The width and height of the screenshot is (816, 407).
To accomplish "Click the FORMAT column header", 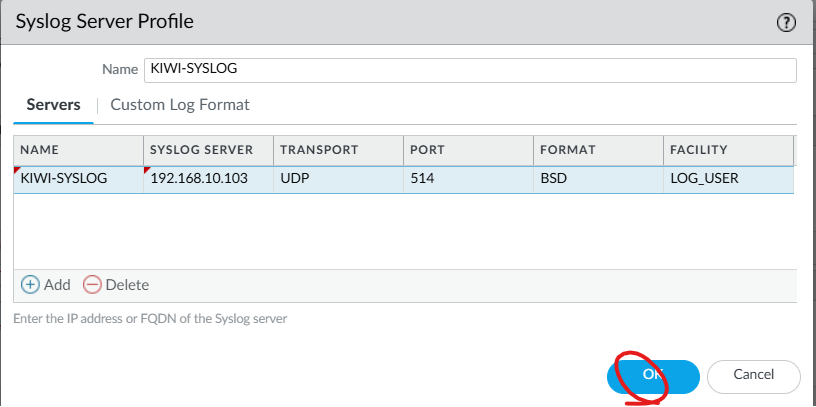I will pos(598,150).
